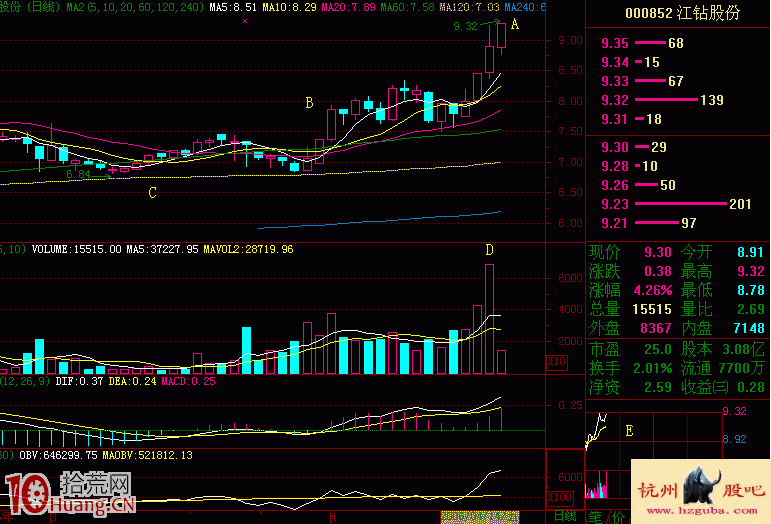Select the 日线 period label
Screen dimensions: 771x524
(565, 516)
